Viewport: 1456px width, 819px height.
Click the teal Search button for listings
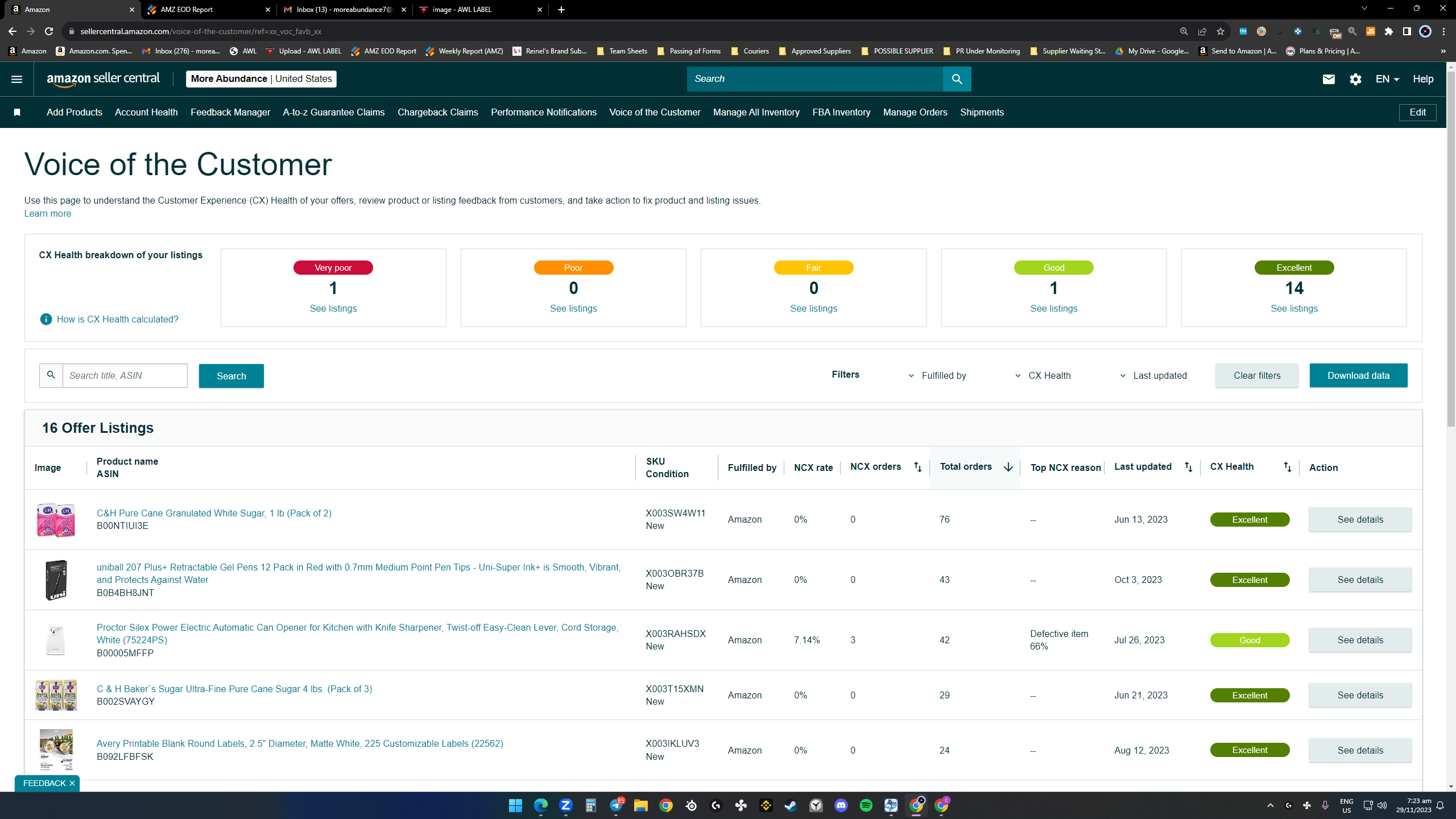coord(231,376)
